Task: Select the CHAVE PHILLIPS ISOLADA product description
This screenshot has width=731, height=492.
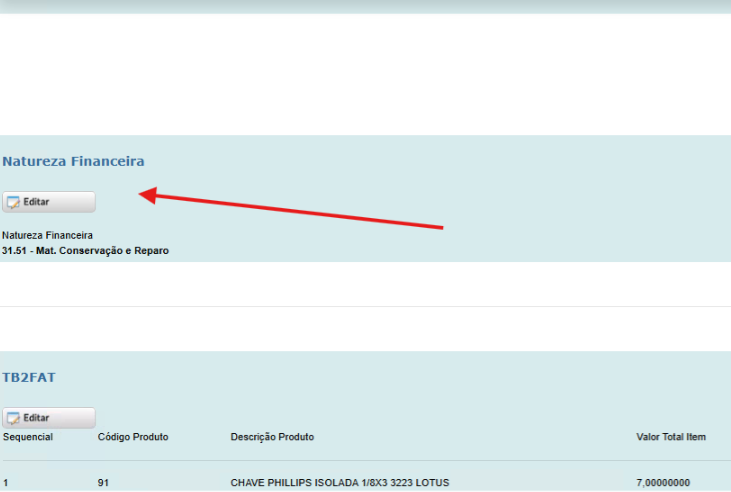Action: click(339, 483)
